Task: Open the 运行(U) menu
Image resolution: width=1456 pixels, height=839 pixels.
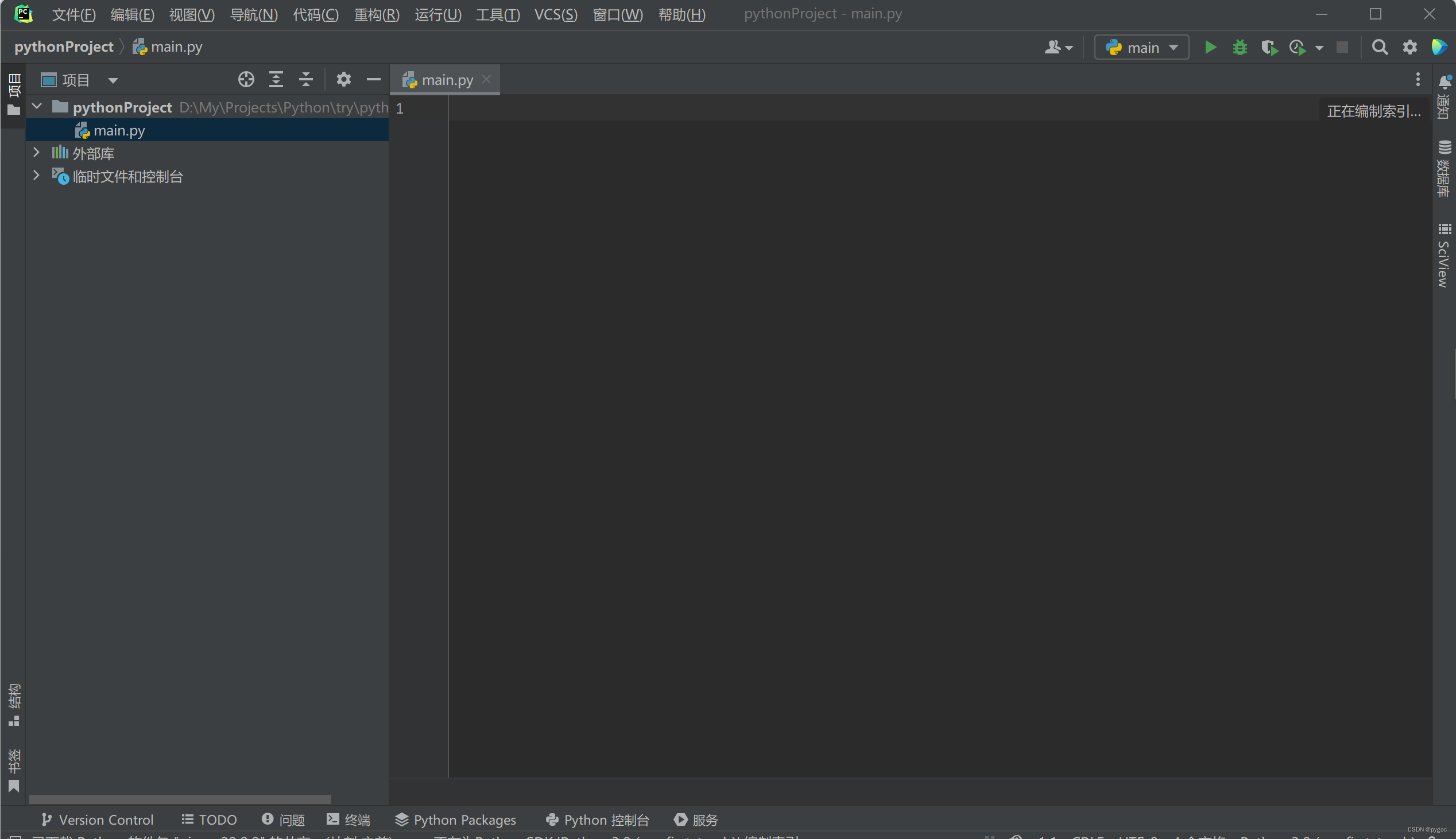Action: [437, 14]
